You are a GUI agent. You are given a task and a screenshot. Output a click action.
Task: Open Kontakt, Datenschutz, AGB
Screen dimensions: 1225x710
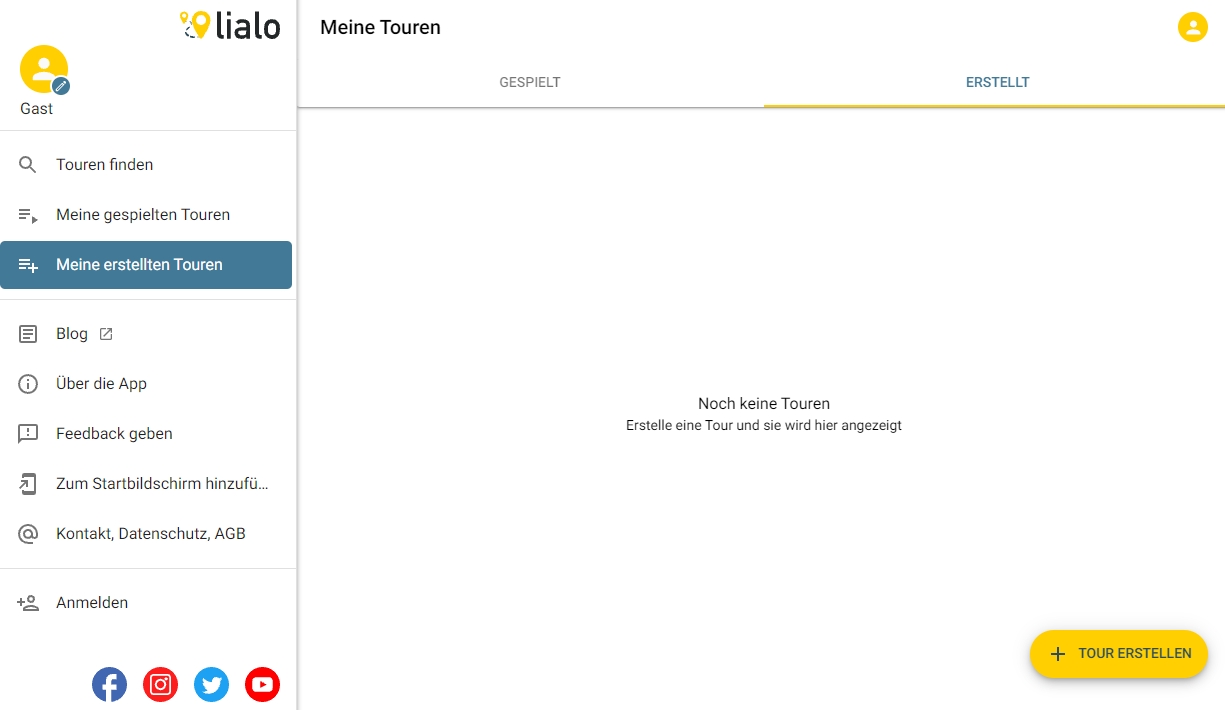point(150,534)
